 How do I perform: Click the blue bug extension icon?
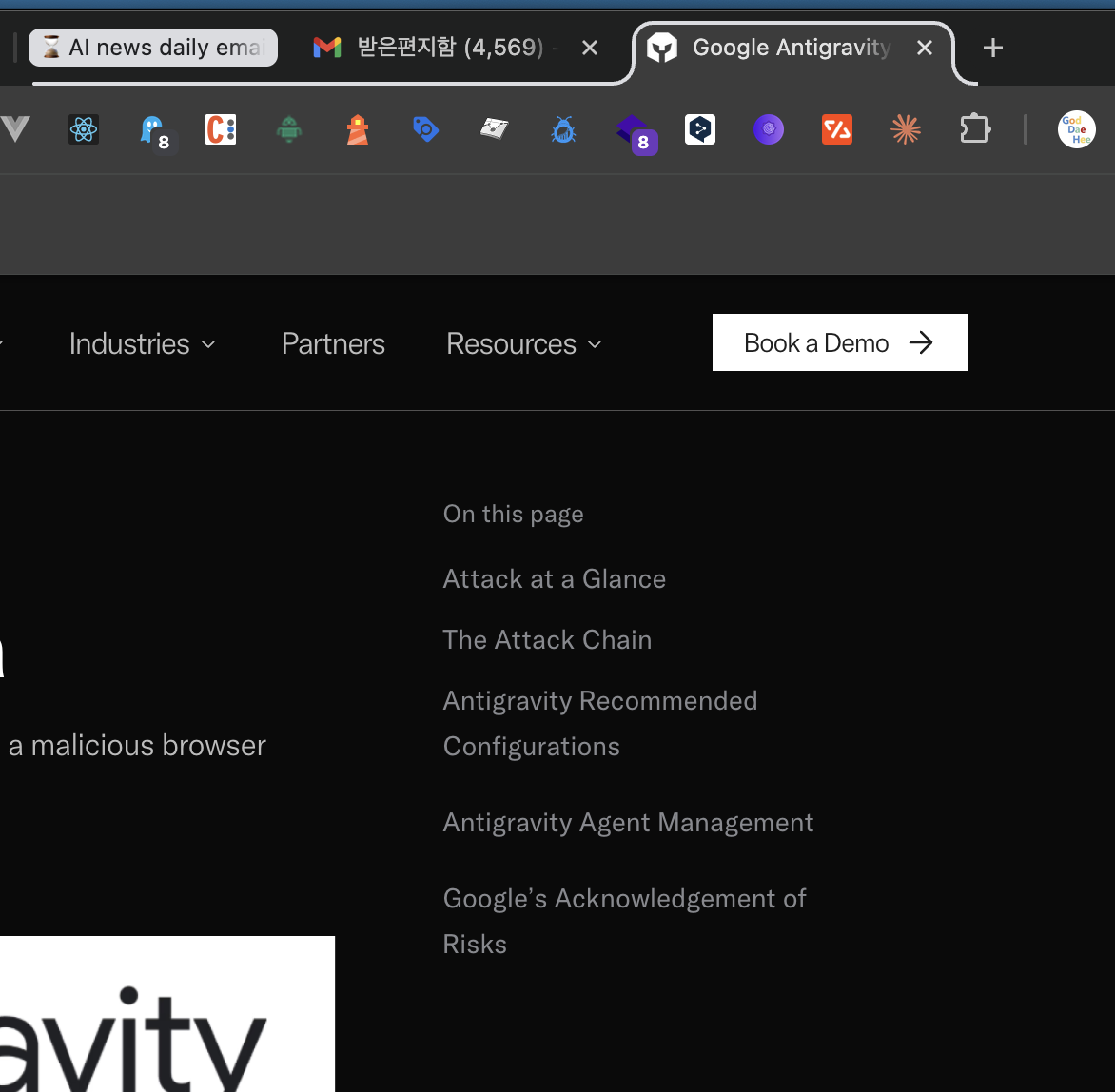click(x=563, y=129)
